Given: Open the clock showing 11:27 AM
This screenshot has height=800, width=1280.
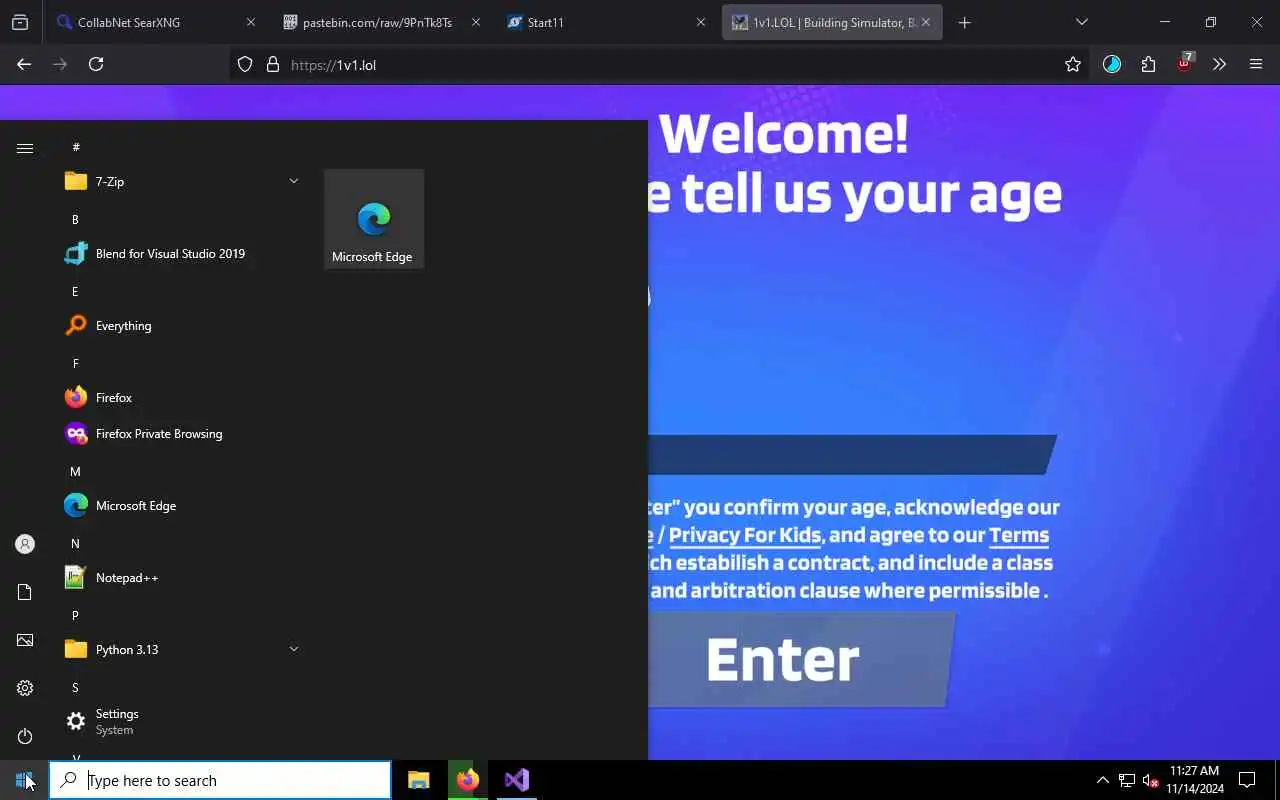Looking at the screenshot, I should click(x=1195, y=780).
